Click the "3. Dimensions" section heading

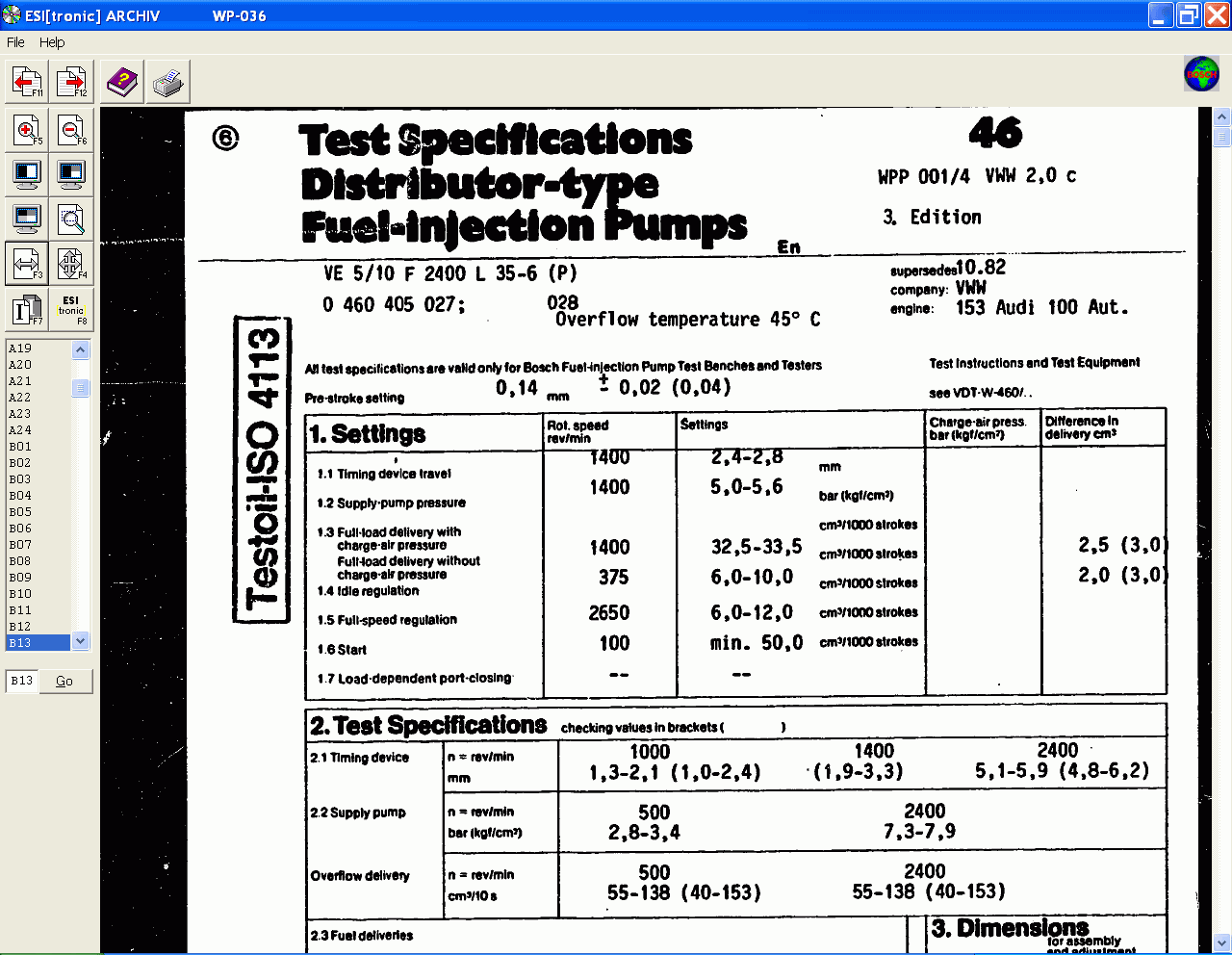click(x=1010, y=928)
